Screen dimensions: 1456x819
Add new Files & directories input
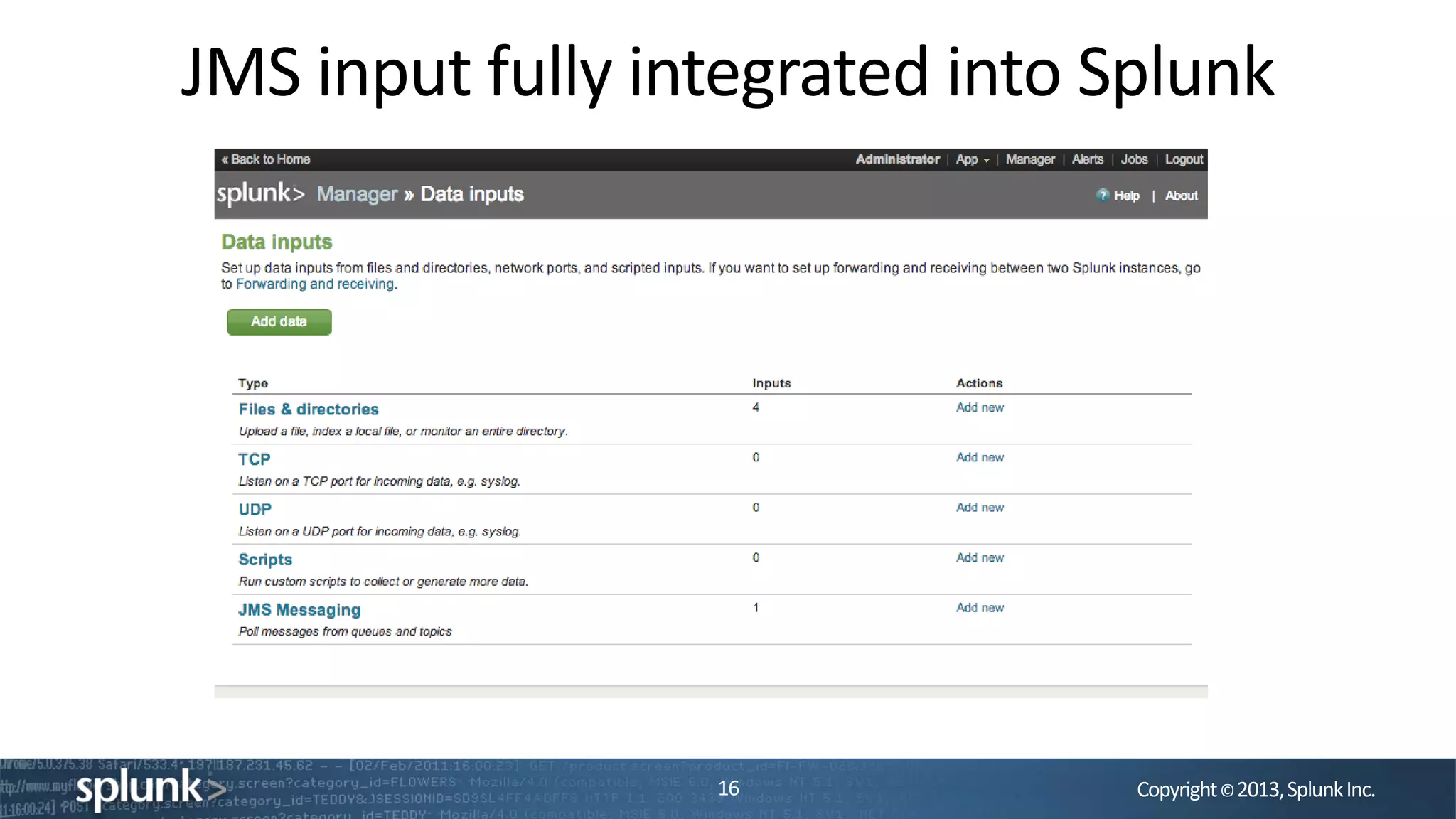[980, 407]
